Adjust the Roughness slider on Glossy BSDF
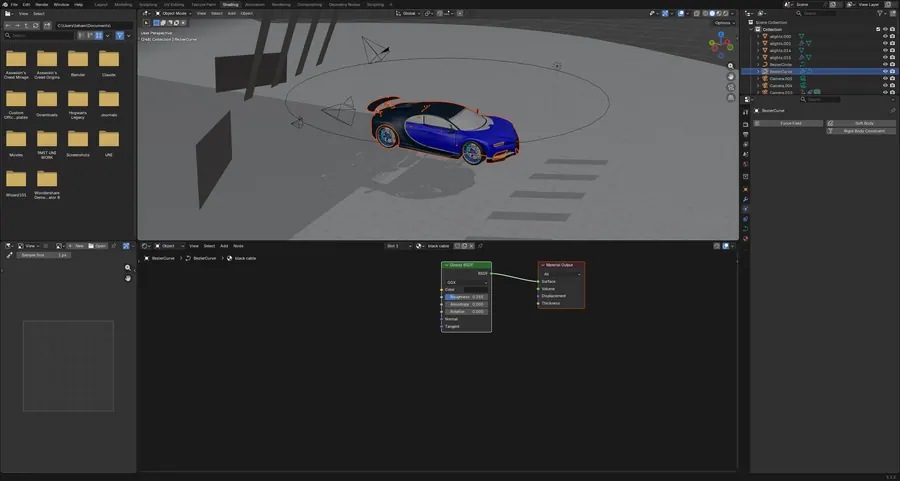 467,297
